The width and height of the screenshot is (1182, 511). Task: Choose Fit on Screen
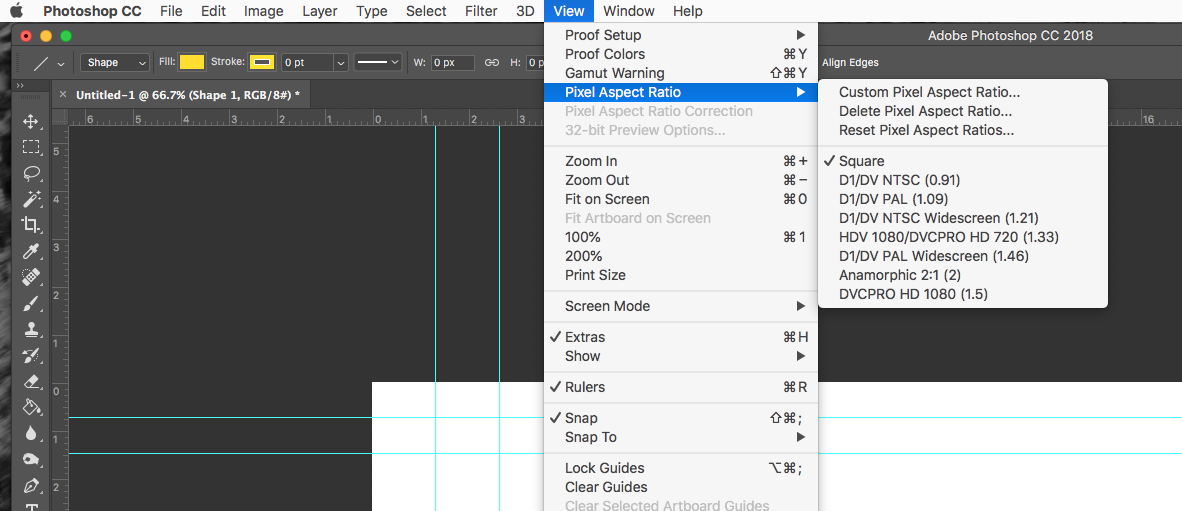pyautogui.click(x=681, y=199)
